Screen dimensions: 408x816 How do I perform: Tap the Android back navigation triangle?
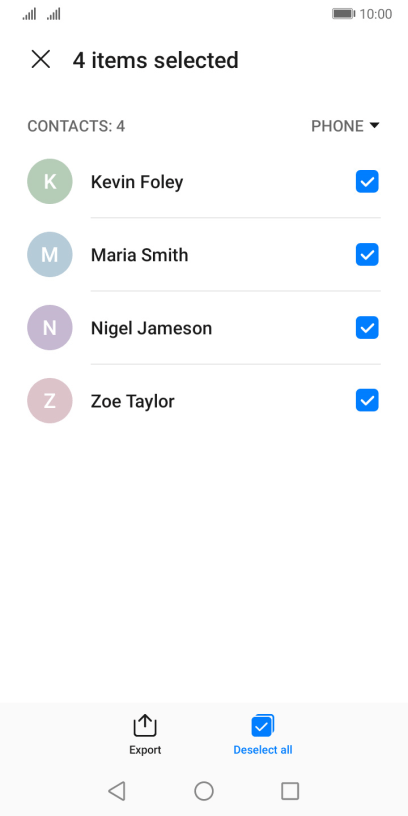(x=117, y=791)
